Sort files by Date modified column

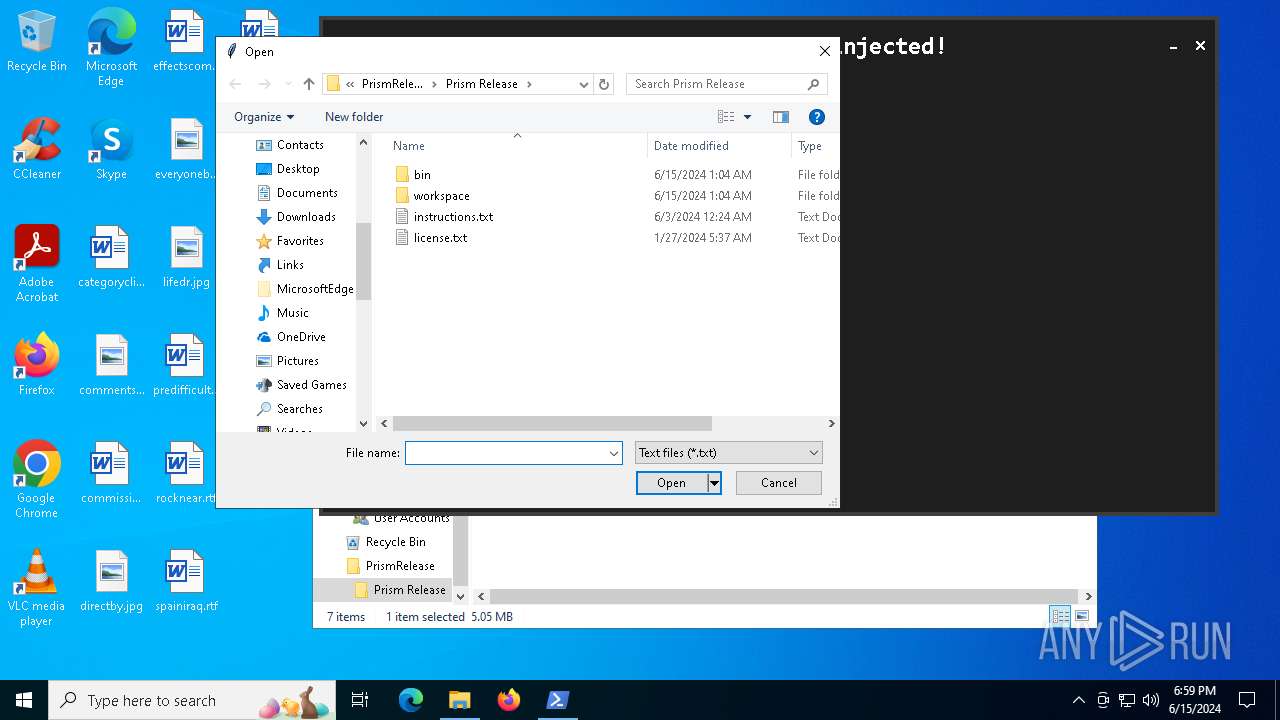(x=691, y=146)
